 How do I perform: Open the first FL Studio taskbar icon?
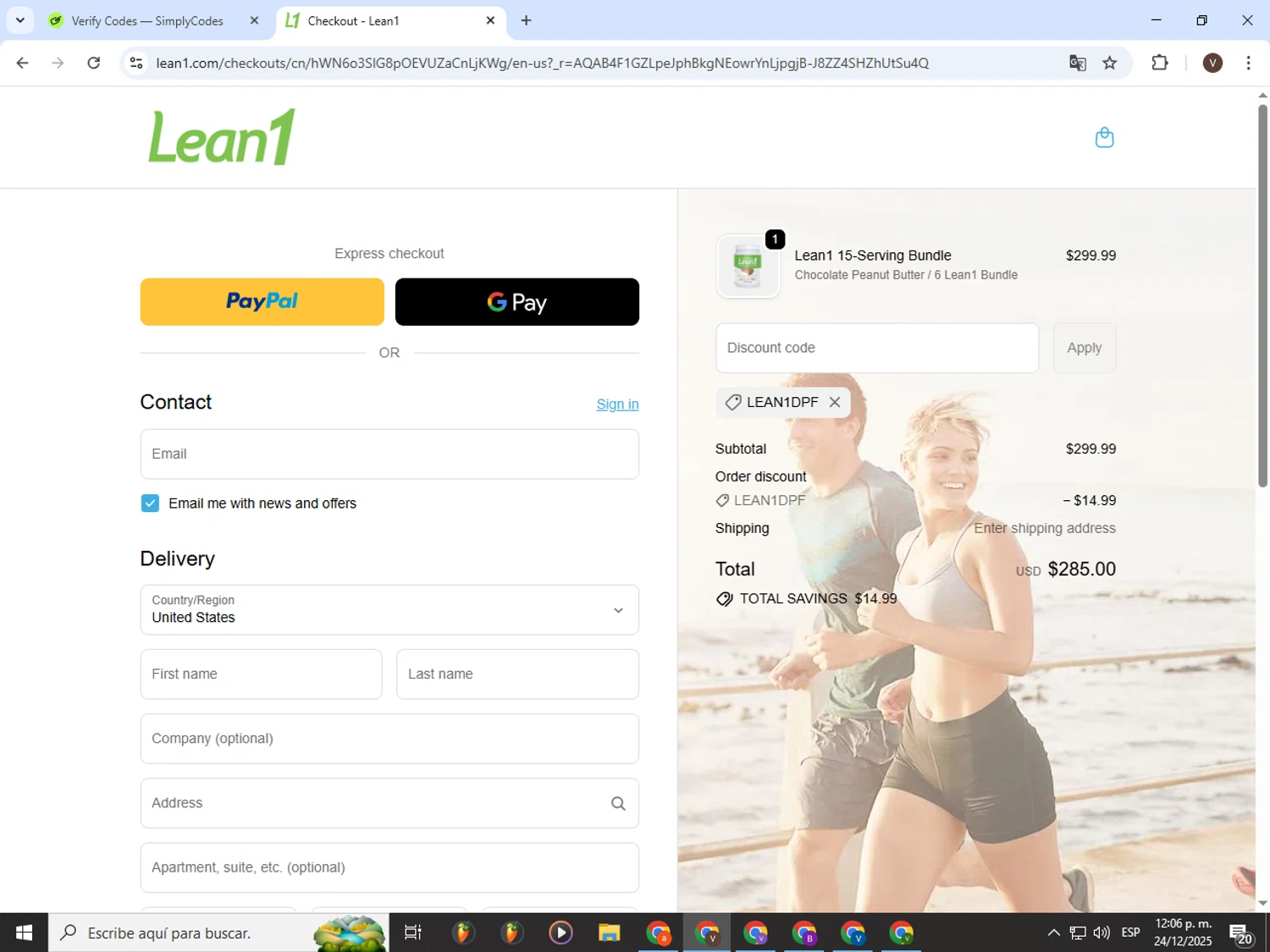point(462,933)
